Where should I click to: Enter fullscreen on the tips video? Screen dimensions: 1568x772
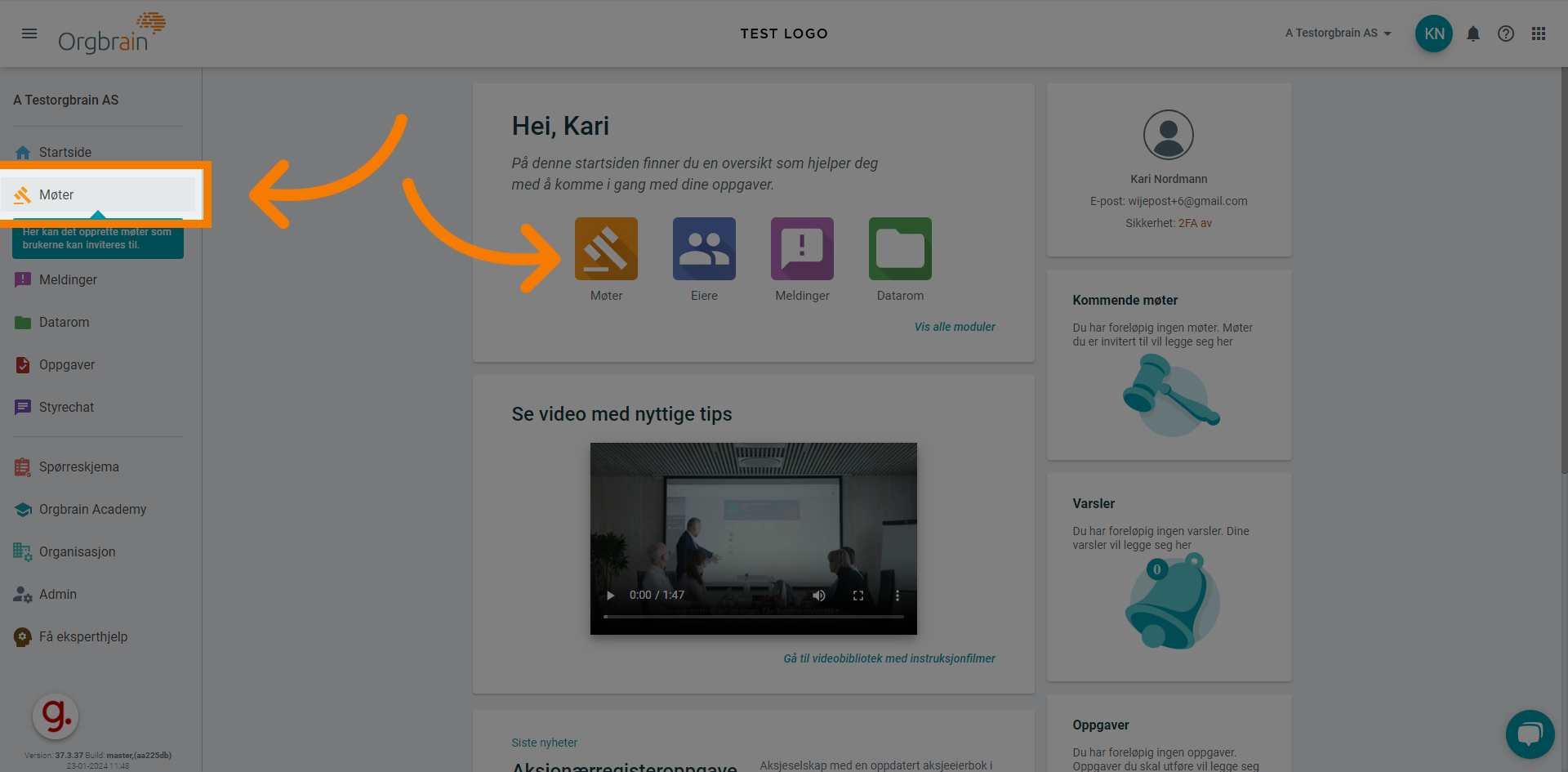click(x=858, y=596)
